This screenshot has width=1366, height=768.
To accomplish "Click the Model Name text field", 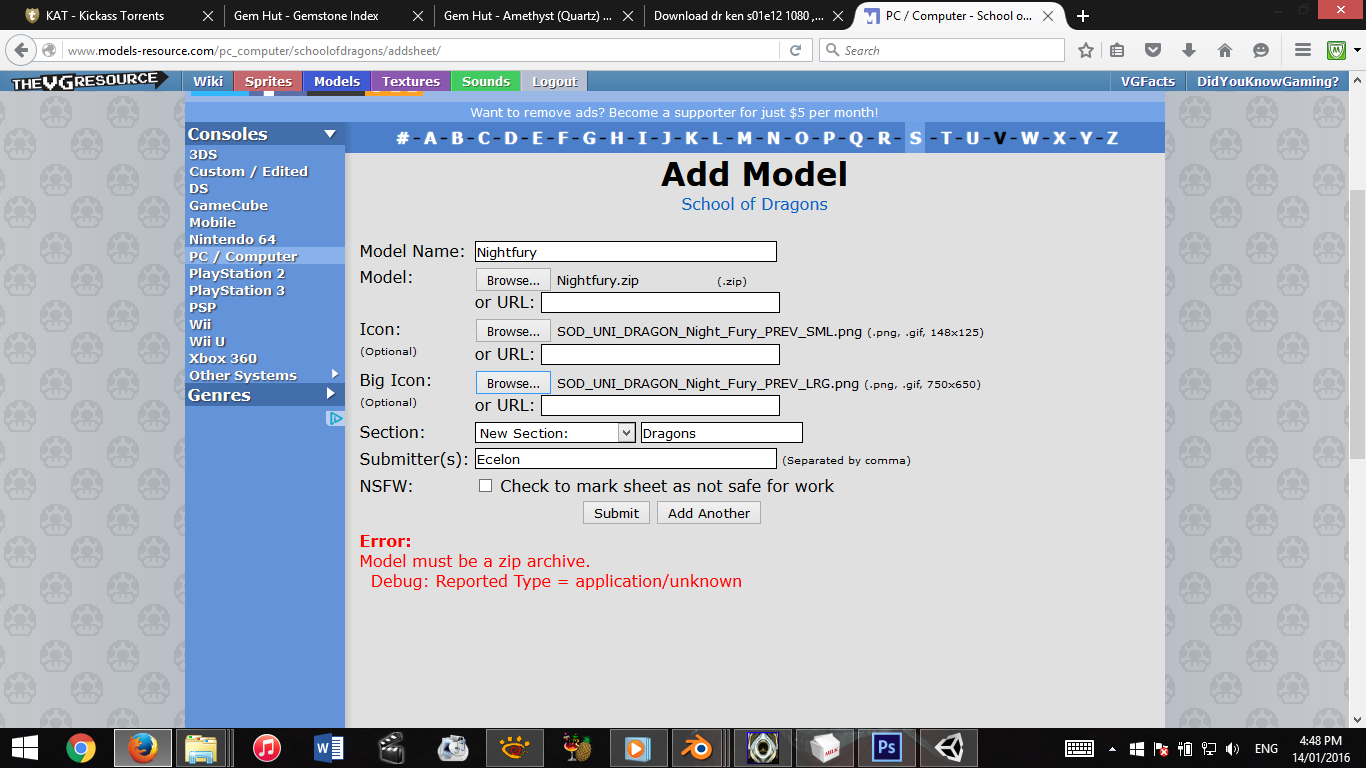I will click(x=625, y=252).
